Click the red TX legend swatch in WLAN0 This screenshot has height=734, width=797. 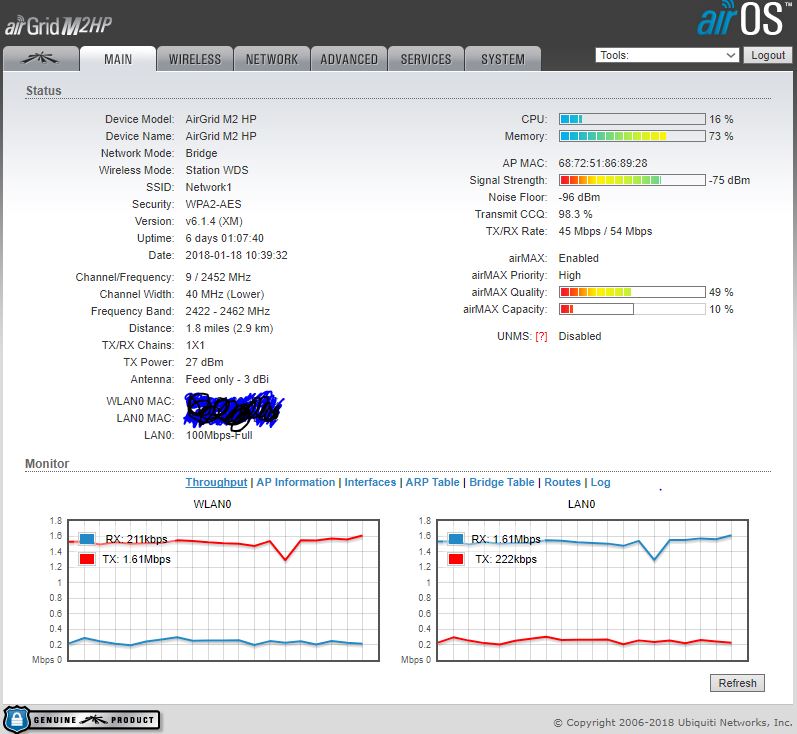pyautogui.click(x=87, y=559)
